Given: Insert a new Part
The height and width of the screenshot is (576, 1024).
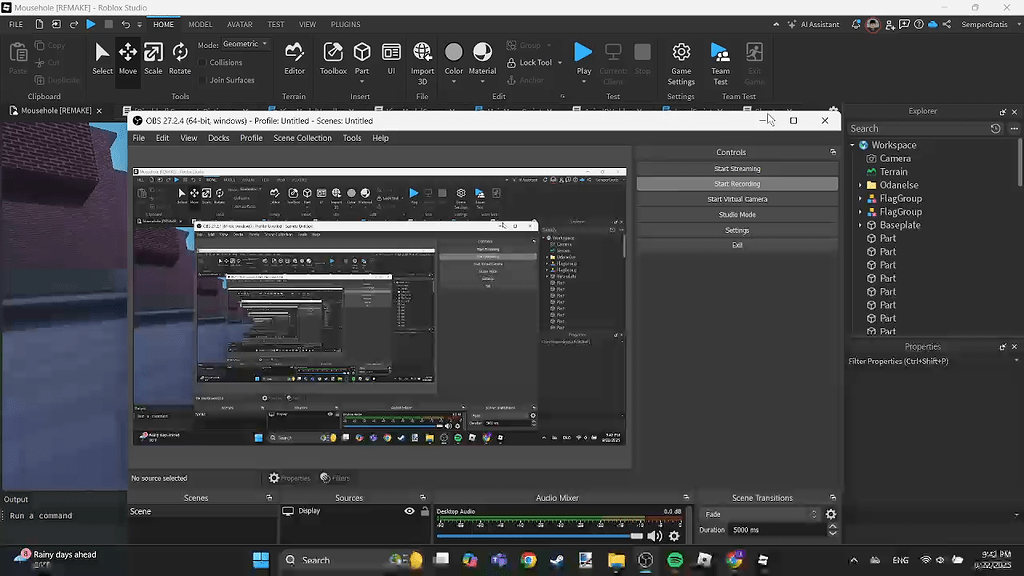Looking at the screenshot, I should [361, 58].
